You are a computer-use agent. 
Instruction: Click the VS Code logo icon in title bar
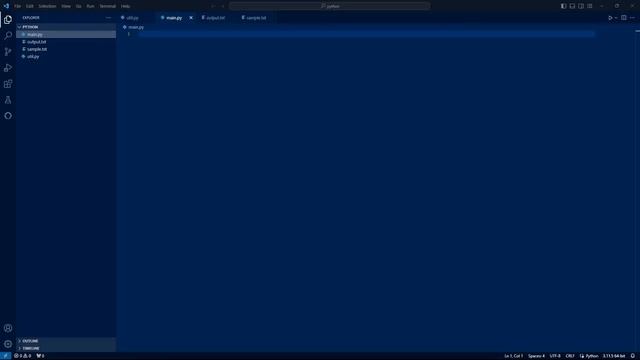pyautogui.click(x=6, y=6)
